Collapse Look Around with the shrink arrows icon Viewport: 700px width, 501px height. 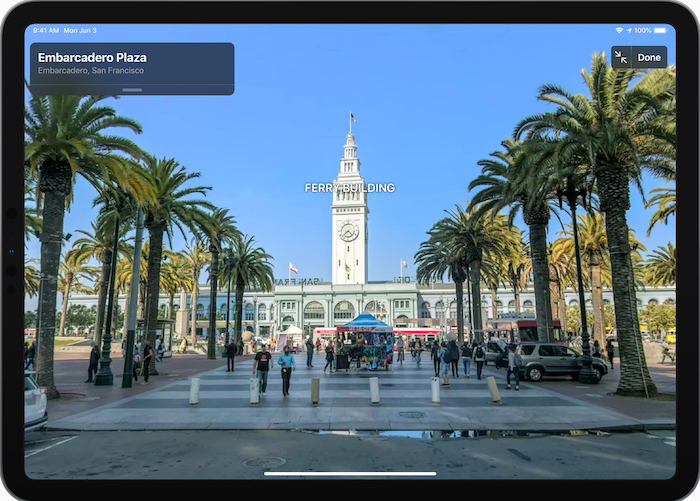tap(621, 57)
